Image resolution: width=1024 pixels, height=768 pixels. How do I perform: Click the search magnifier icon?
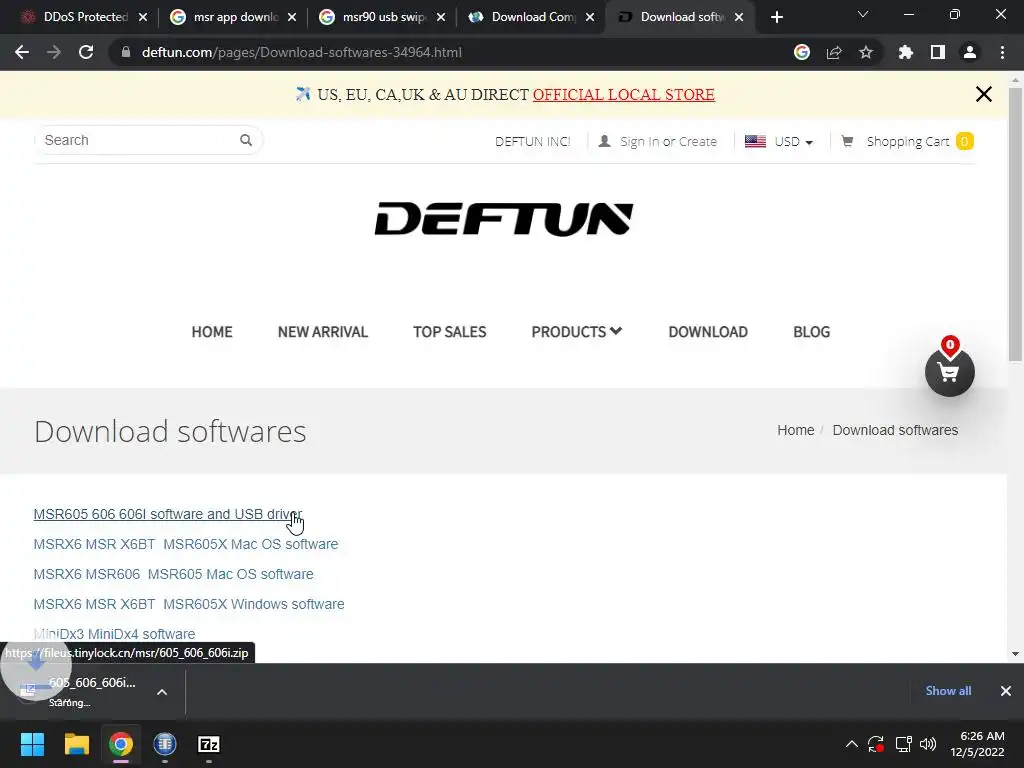(246, 140)
